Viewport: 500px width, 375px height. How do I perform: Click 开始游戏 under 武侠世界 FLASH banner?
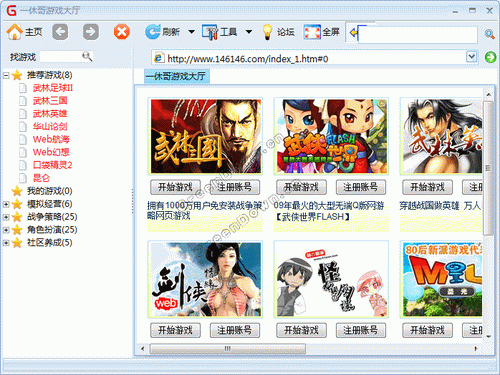301,187
